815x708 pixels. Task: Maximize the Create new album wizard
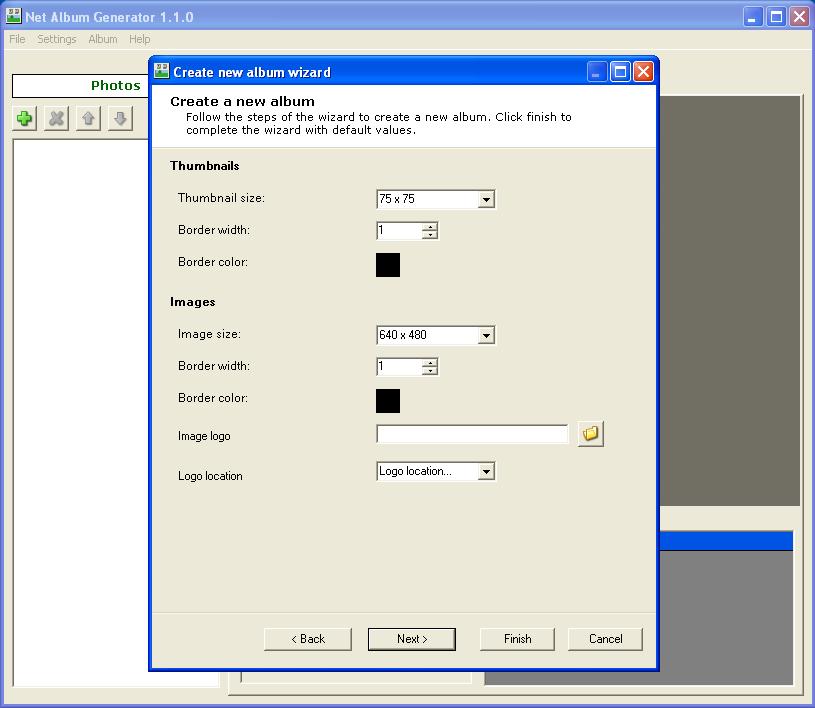pyautogui.click(x=620, y=72)
